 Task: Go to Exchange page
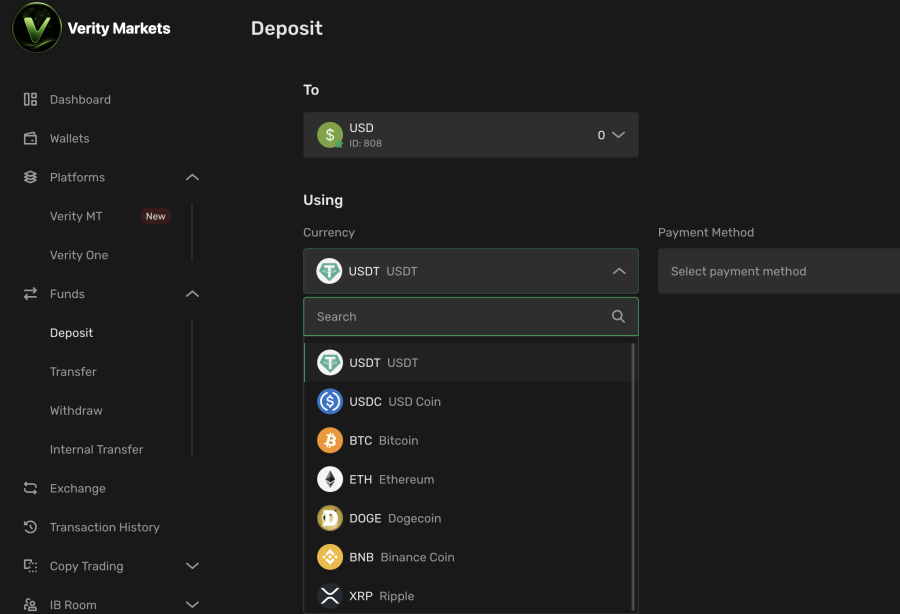pos(77,488)
